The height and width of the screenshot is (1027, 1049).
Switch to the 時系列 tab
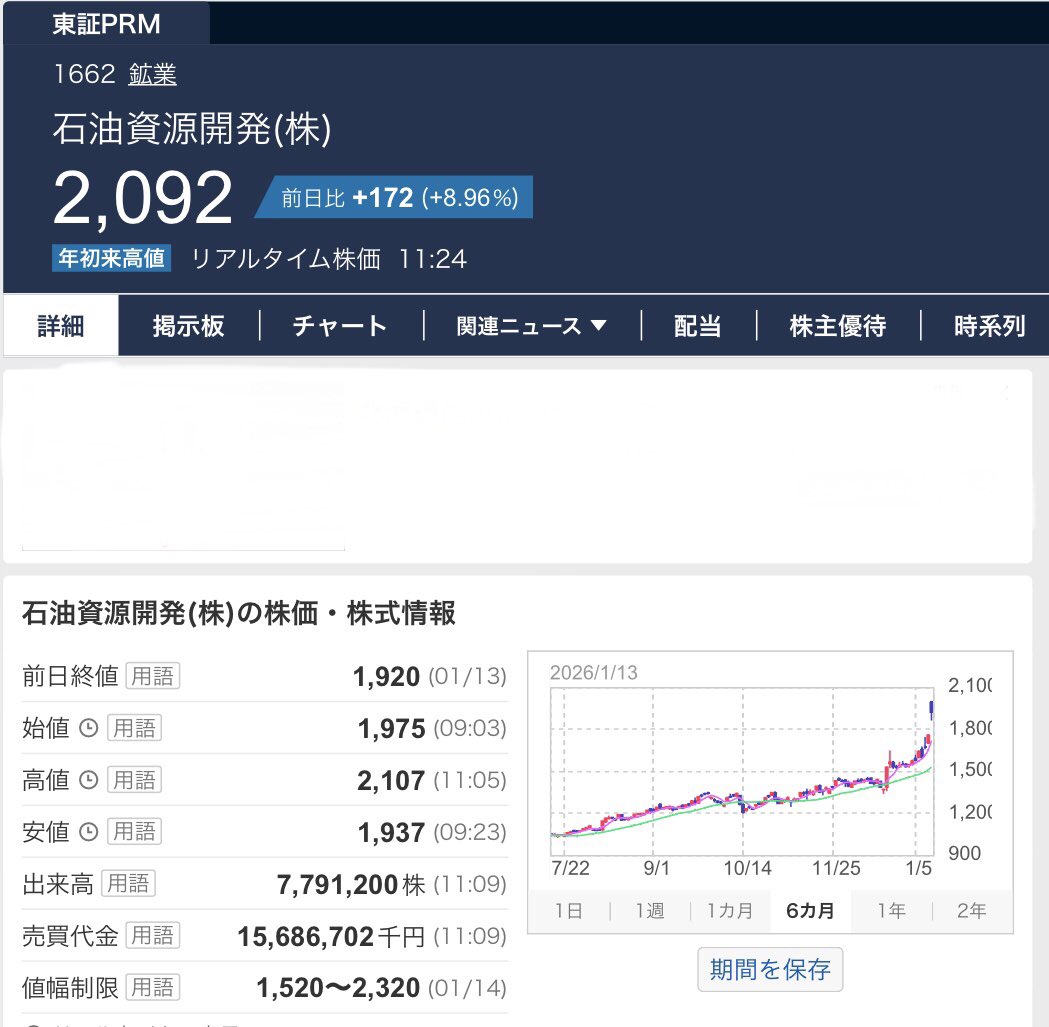click(989, 326)
